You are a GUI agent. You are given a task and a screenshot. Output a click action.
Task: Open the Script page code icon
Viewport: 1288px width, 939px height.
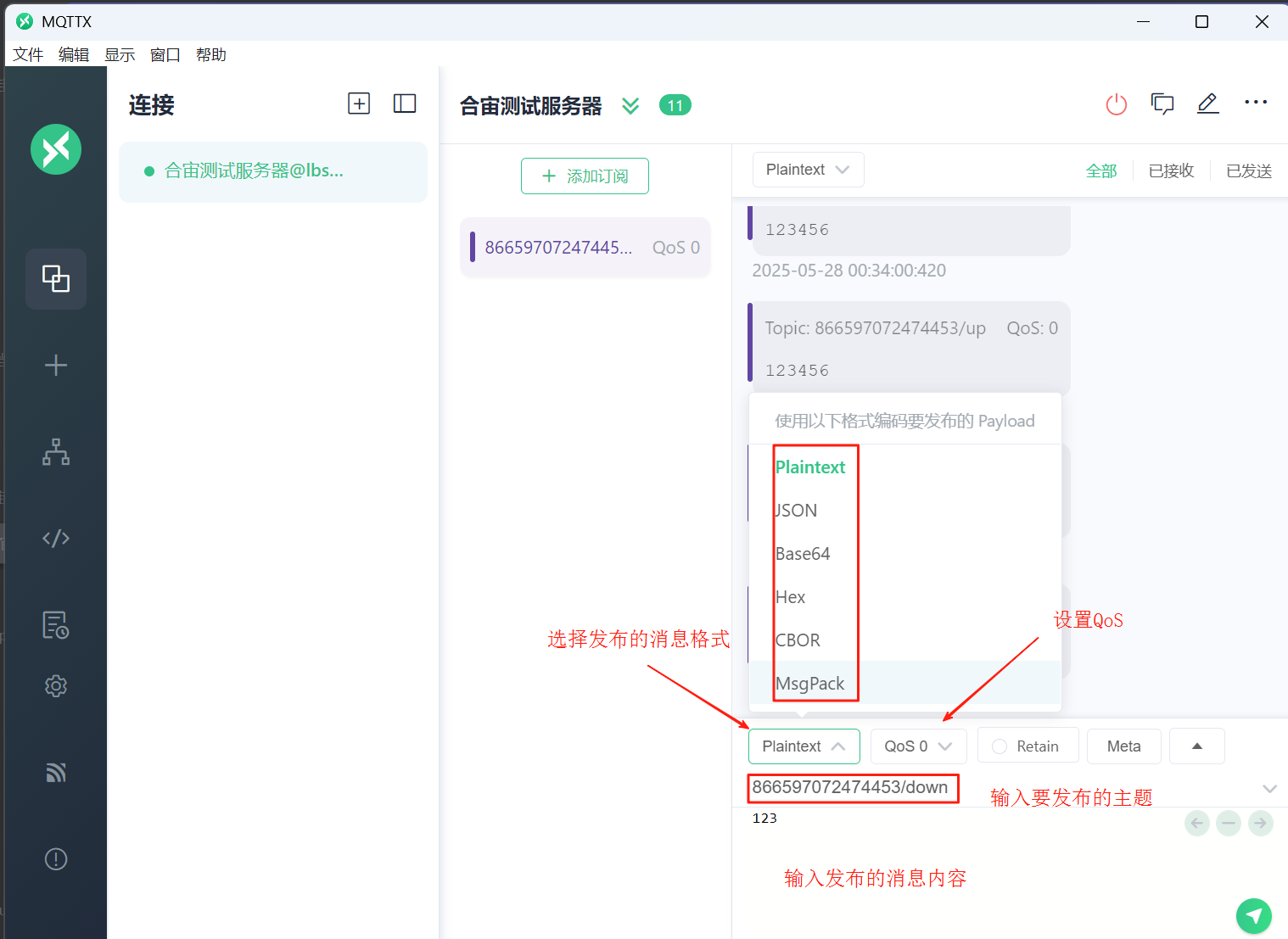pyautogui.click(x=56, y=538)
